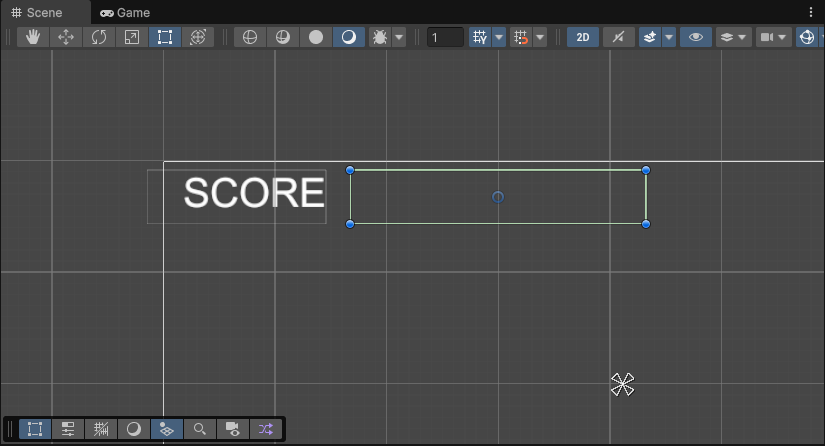The height and width of the screenshot is (446, 825).
Task: Switch to shaded draw mode
Action: click(349, 37)
